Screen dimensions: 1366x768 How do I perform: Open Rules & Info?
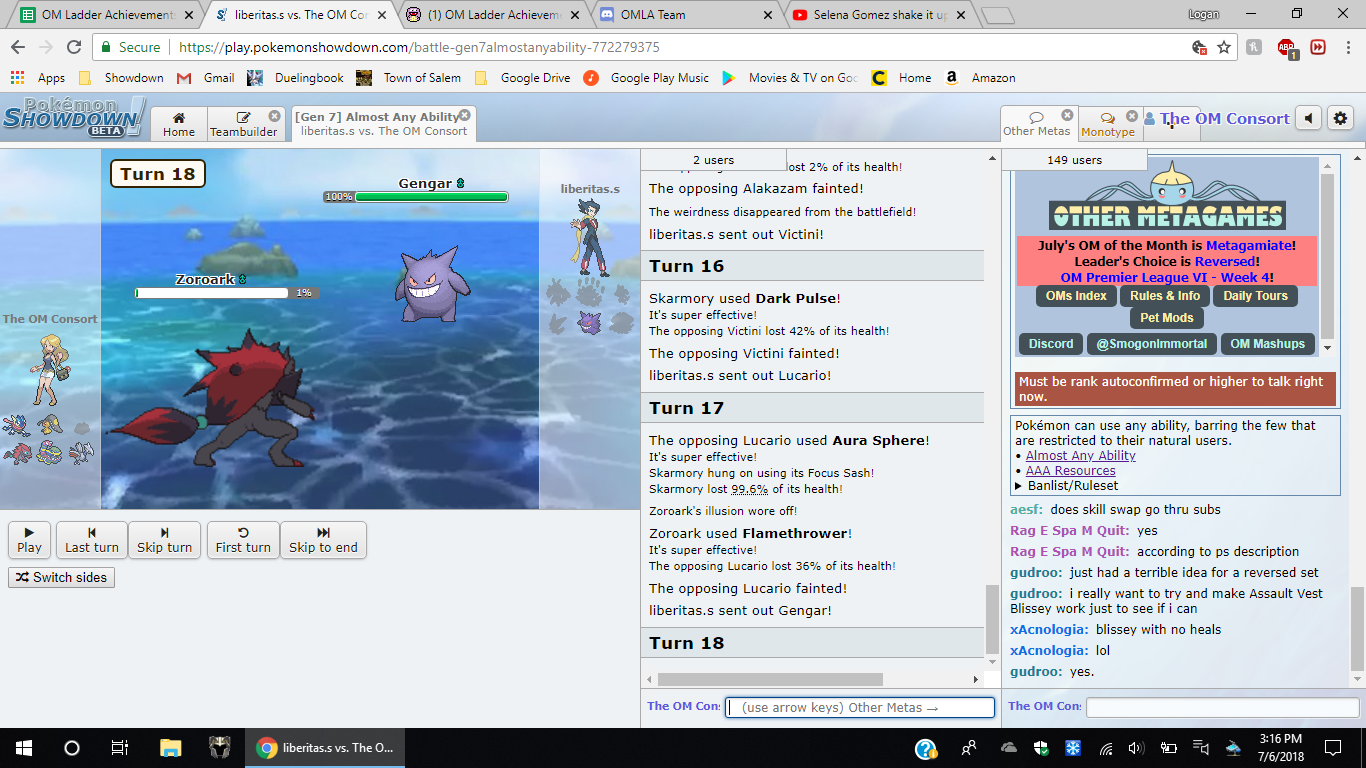coord(1165,296)
